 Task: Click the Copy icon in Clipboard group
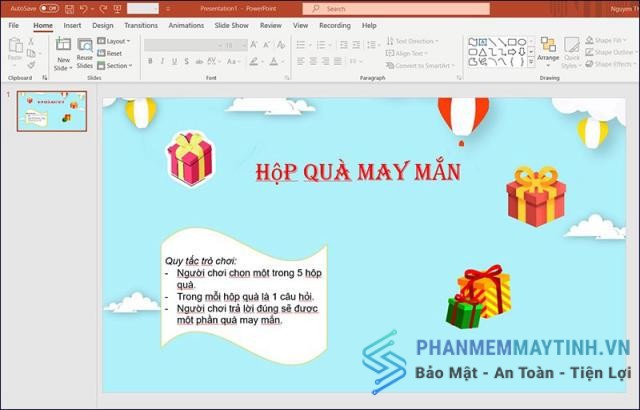point(31,53)
